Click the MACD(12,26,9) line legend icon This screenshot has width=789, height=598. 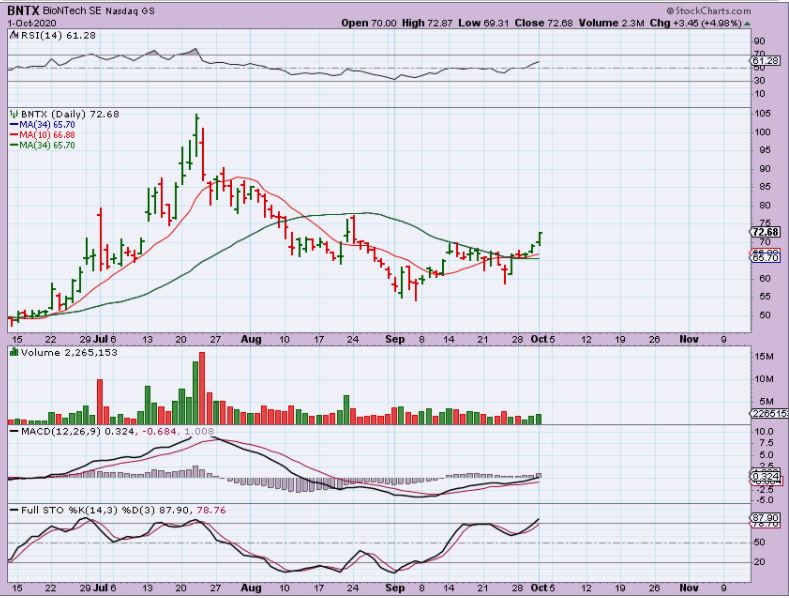(13, 431)
